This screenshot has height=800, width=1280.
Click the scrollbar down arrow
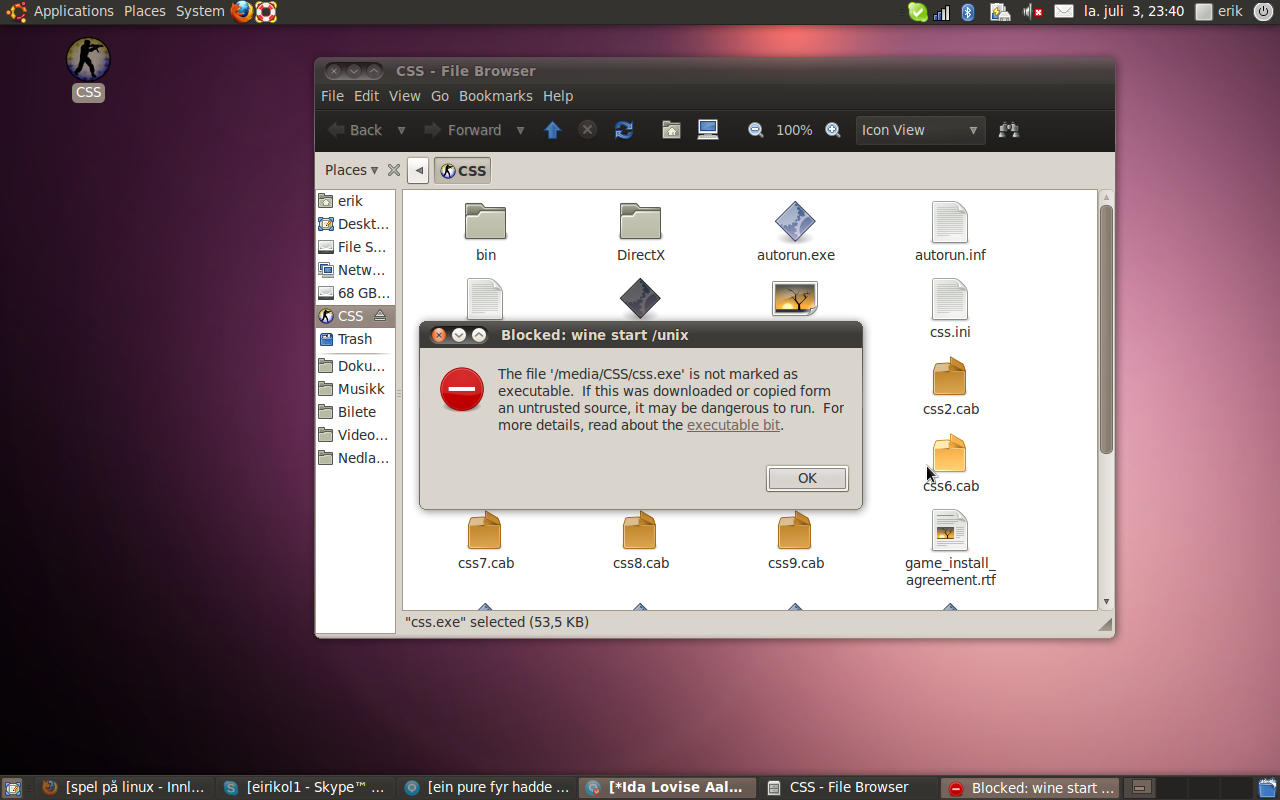click(1106, 601)
